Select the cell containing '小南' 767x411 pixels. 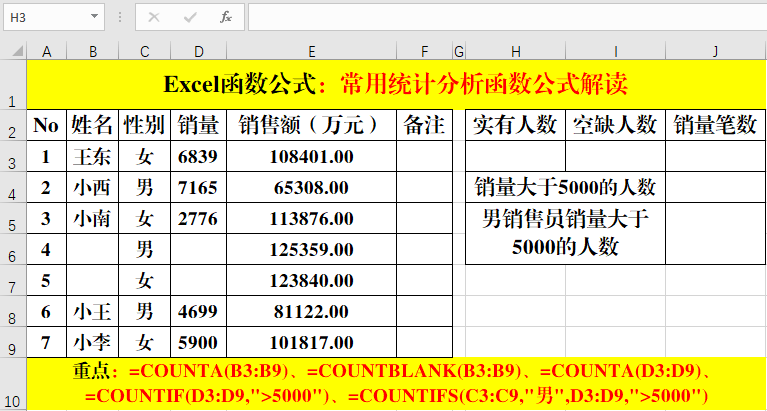[92, 218]
